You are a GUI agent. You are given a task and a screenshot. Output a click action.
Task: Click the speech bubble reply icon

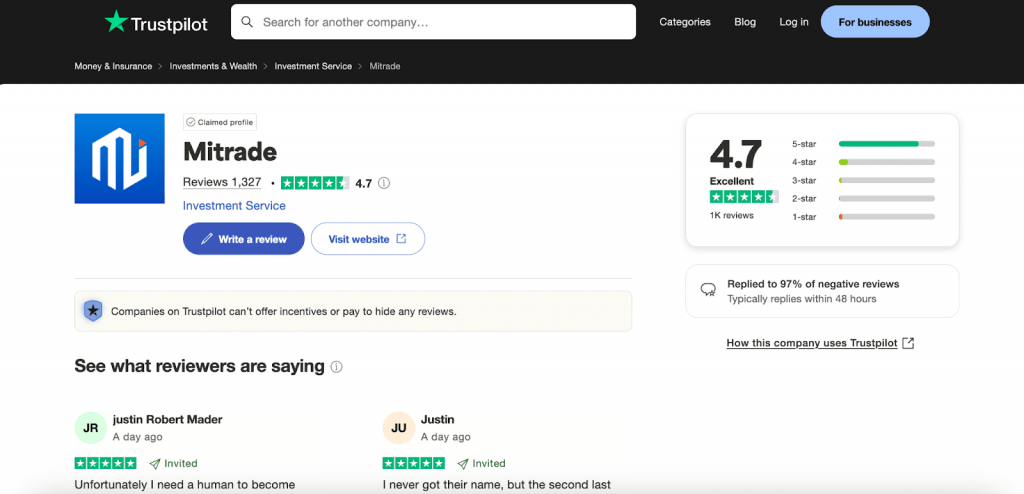tap(708, 290)
